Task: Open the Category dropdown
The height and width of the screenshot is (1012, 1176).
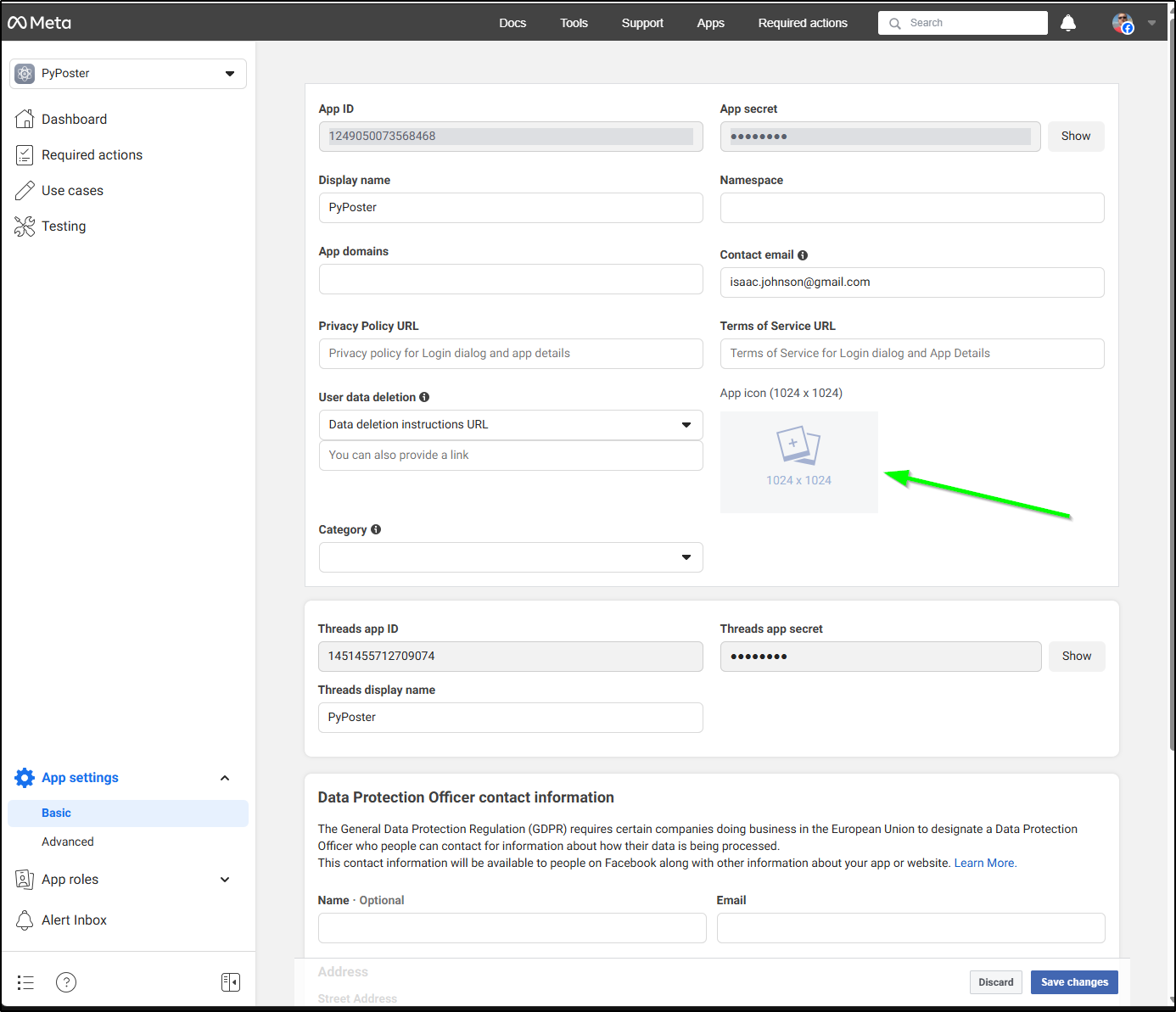Action: click(511, 557)
